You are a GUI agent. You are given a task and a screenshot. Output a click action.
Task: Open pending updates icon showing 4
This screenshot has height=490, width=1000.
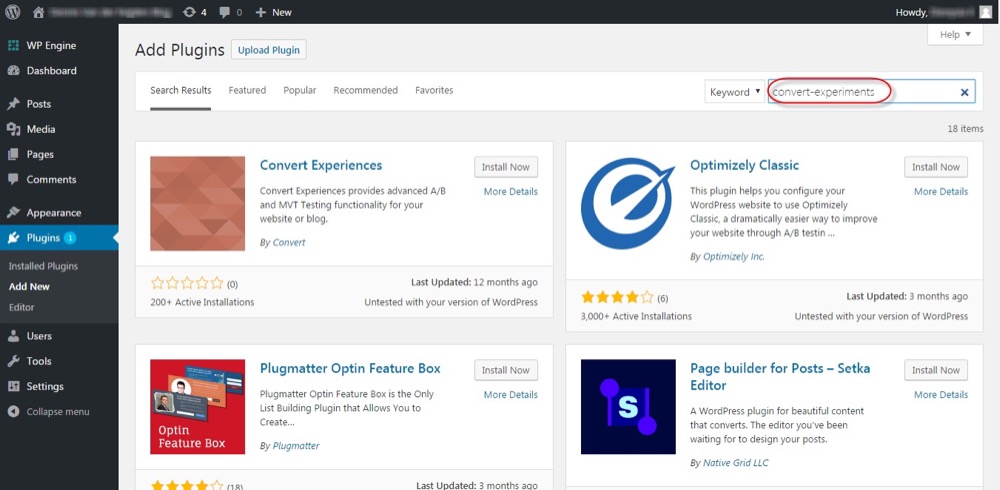pyautogui.click(x=194, y=12)
